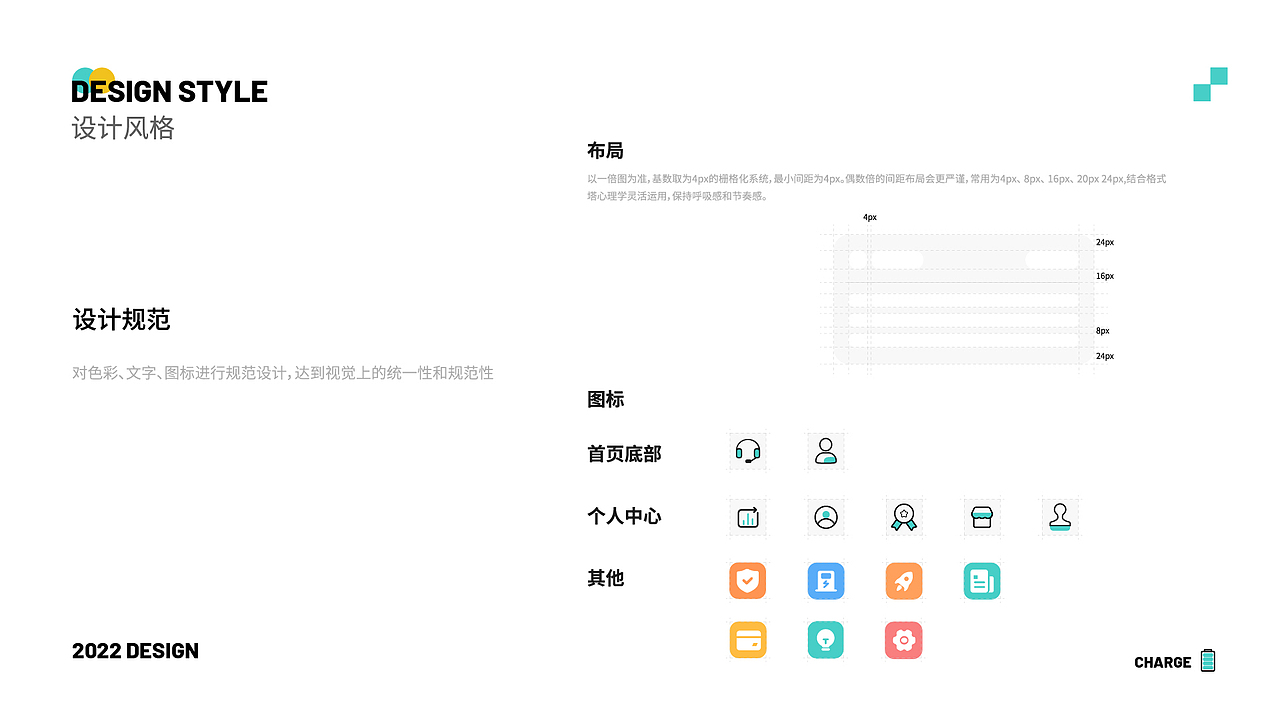Click the circled user avatar icon
1280x721 pixels.
826,517
